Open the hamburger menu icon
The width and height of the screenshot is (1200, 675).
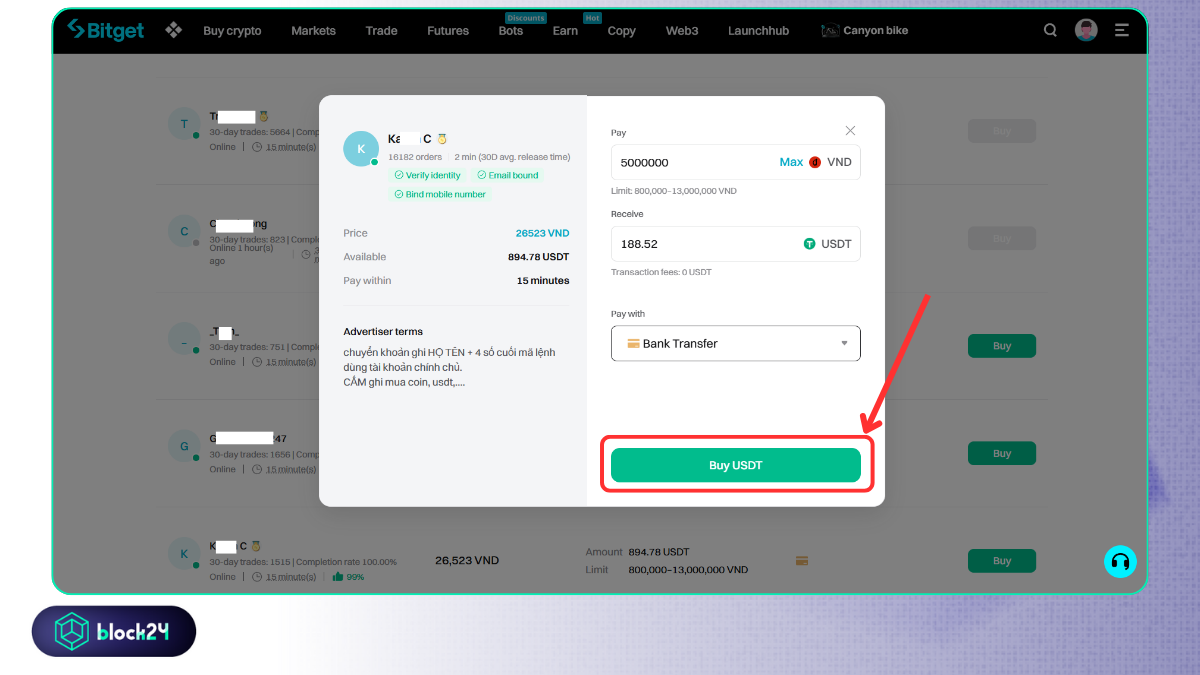(x=1122, y=30)
